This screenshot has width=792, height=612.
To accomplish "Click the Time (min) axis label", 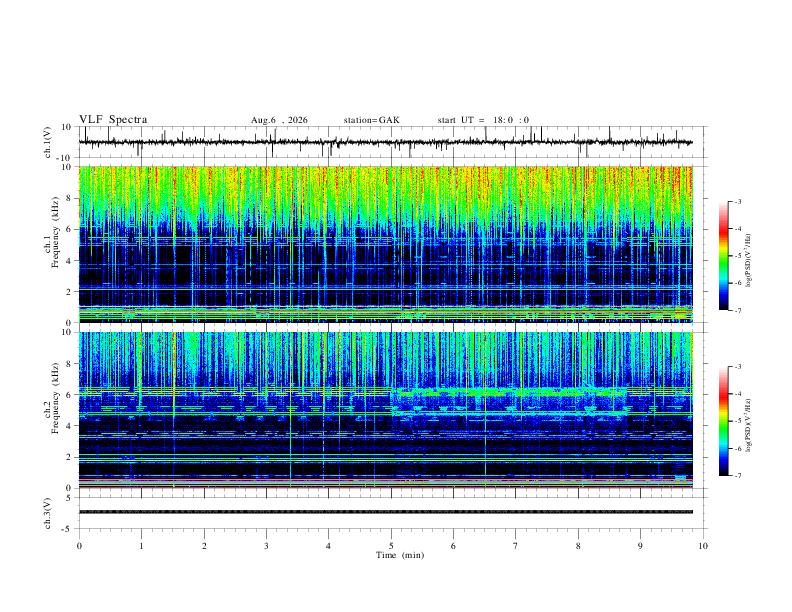I will [x=400, y=555].
